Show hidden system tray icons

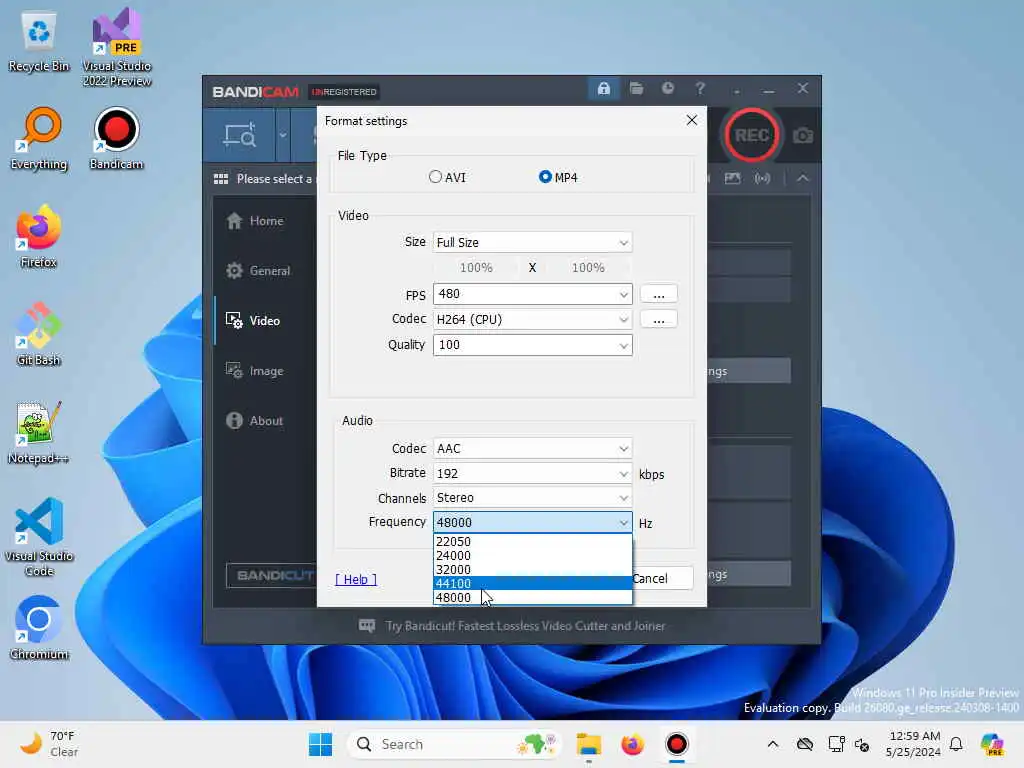[x=773, y=744]
